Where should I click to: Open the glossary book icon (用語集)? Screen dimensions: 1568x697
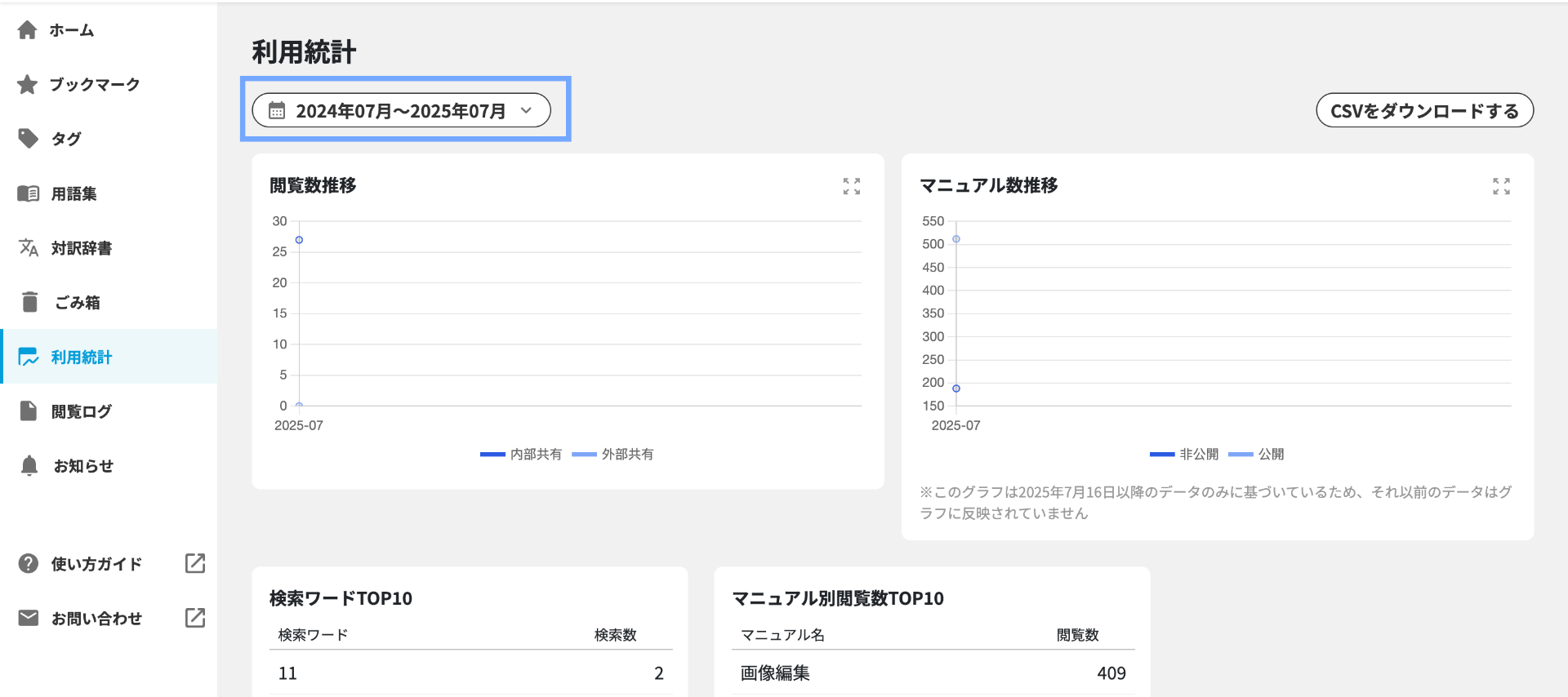28,193
